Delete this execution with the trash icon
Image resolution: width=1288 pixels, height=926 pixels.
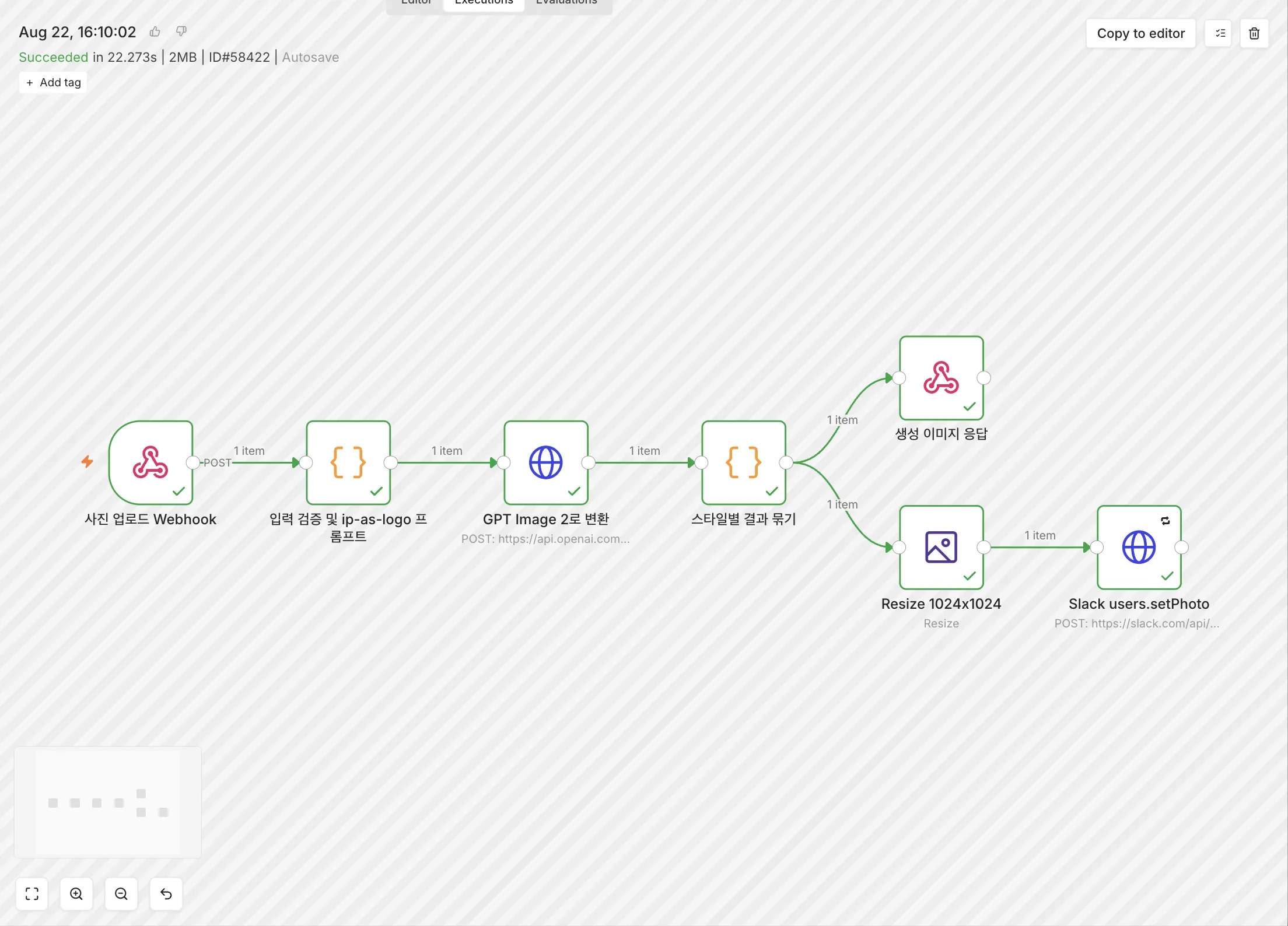1254,33
